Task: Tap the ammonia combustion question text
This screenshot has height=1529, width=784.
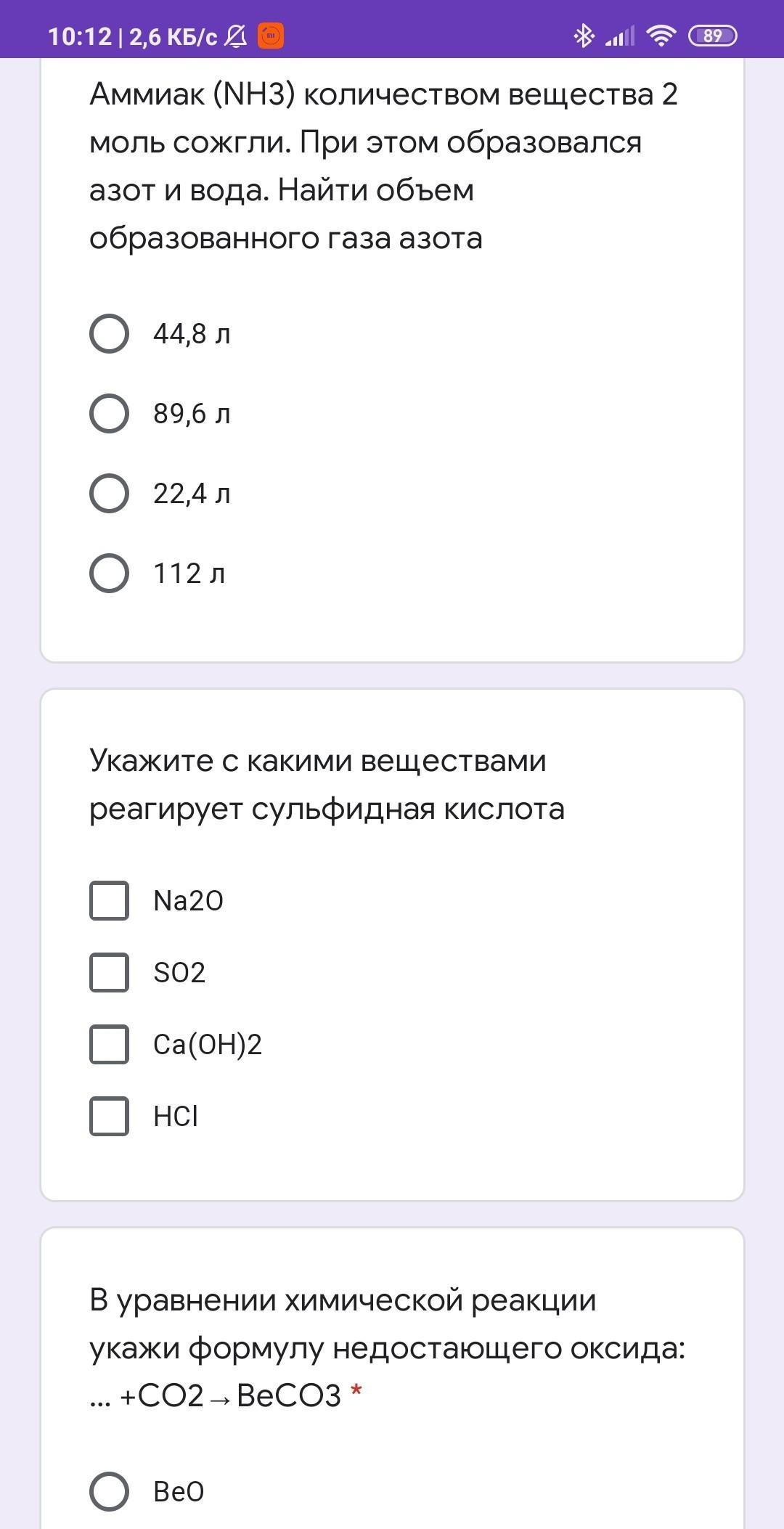Action: click(383, 166)
